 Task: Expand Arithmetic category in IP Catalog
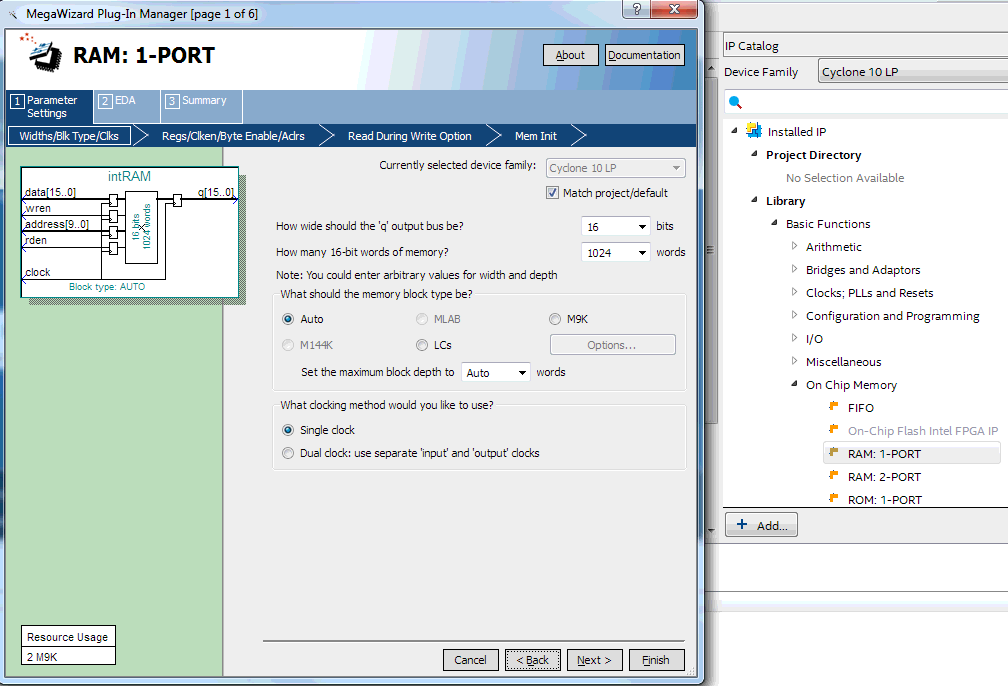pyautogui.click(x=795, y=246)
